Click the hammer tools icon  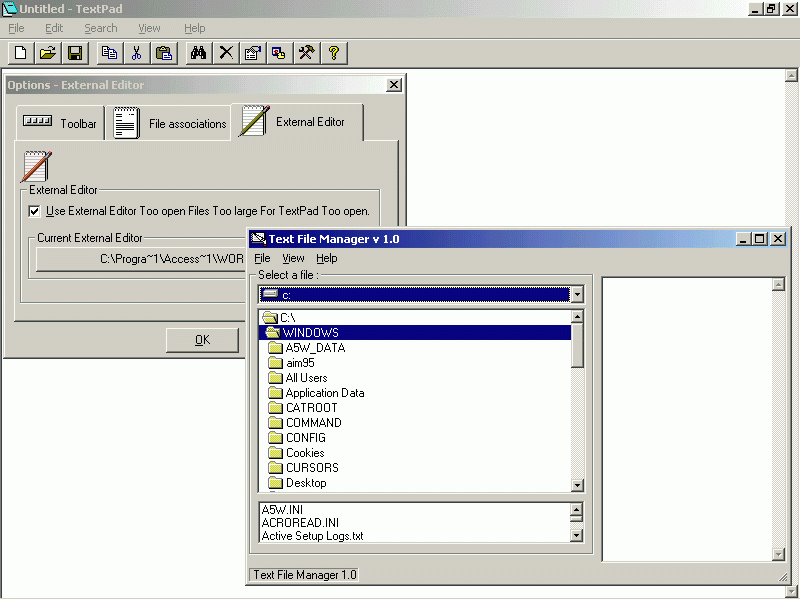coord(307,53)
